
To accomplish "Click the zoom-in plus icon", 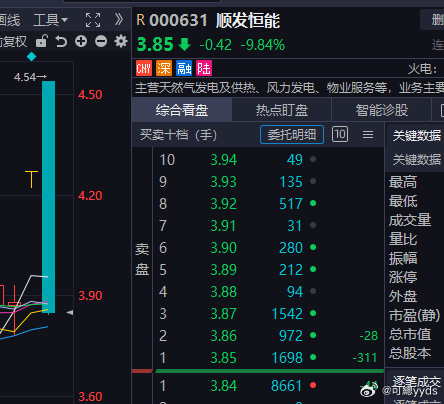I will (x=81, y=41).
